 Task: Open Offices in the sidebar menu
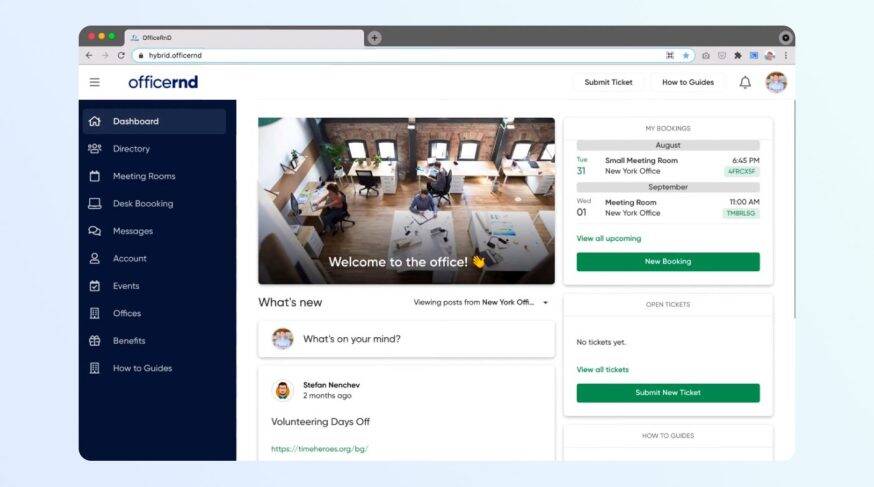(x=127, y=313)
